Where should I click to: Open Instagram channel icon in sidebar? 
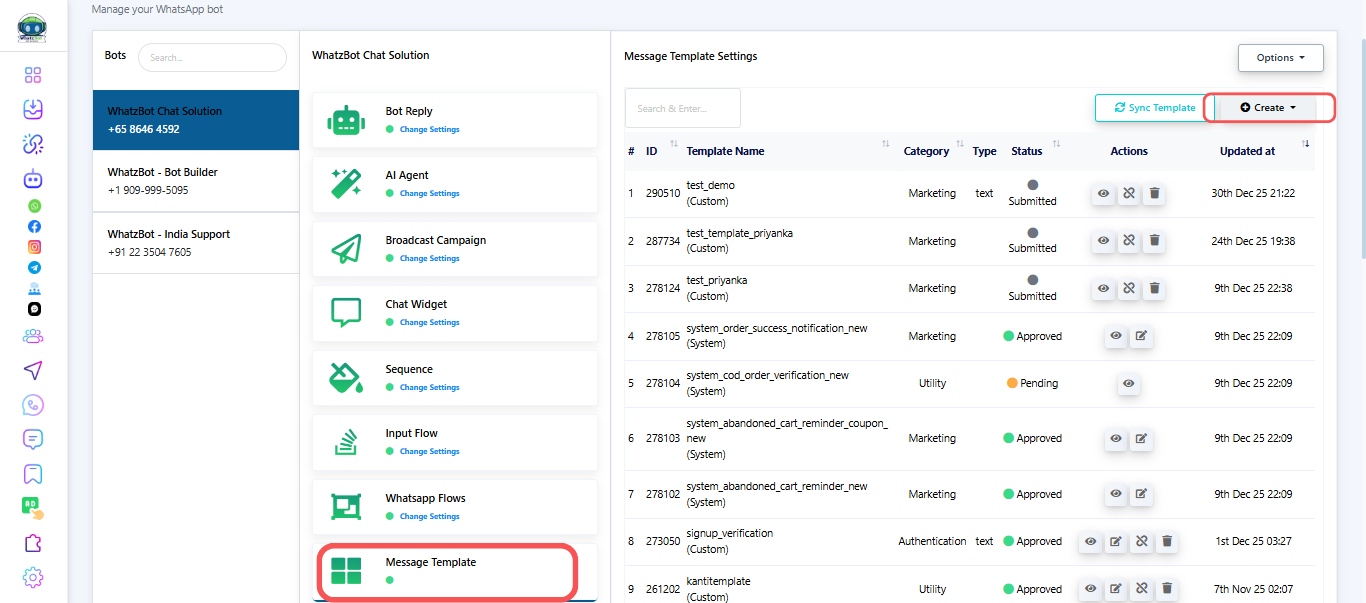point(34,246)
